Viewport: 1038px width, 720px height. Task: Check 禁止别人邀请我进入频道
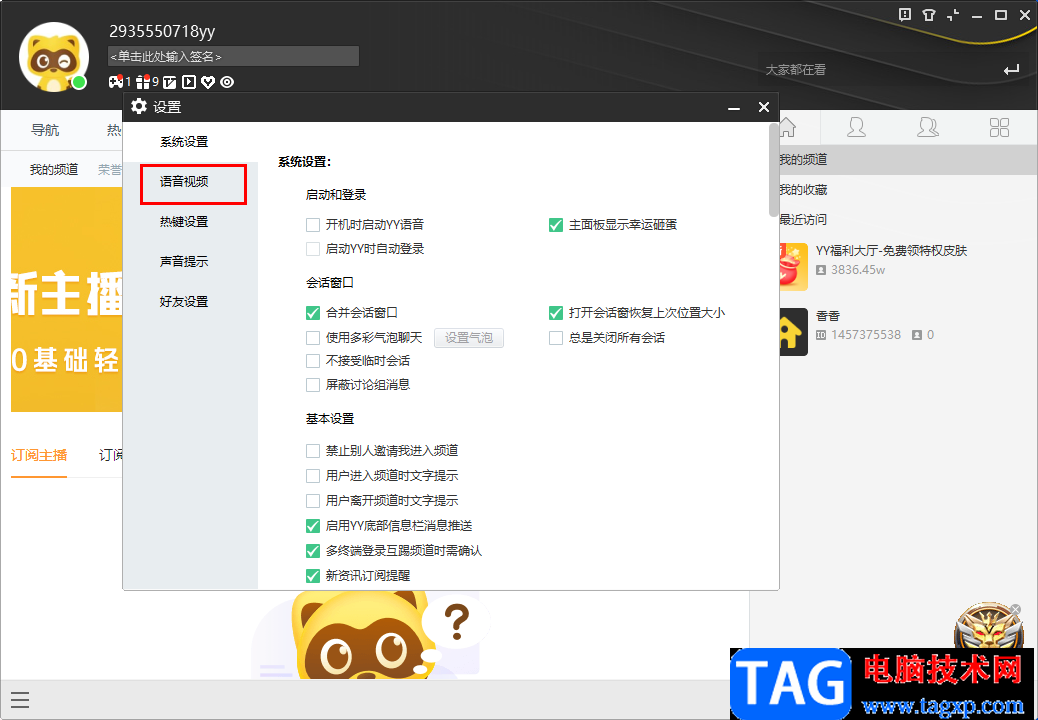(313, 451)
